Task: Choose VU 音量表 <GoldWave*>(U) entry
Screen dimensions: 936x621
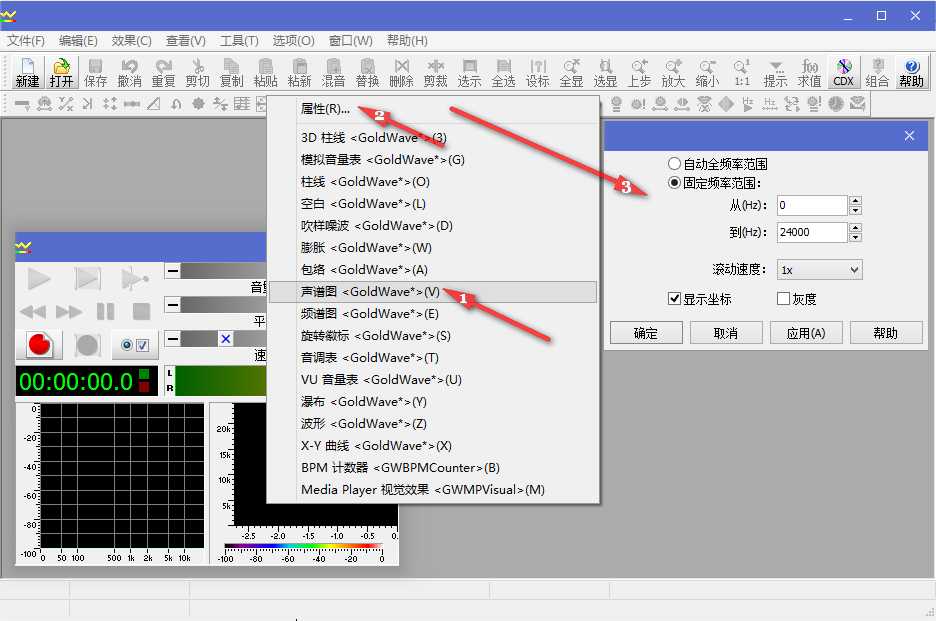Action: pyautogui.click(x=433, y=380)
